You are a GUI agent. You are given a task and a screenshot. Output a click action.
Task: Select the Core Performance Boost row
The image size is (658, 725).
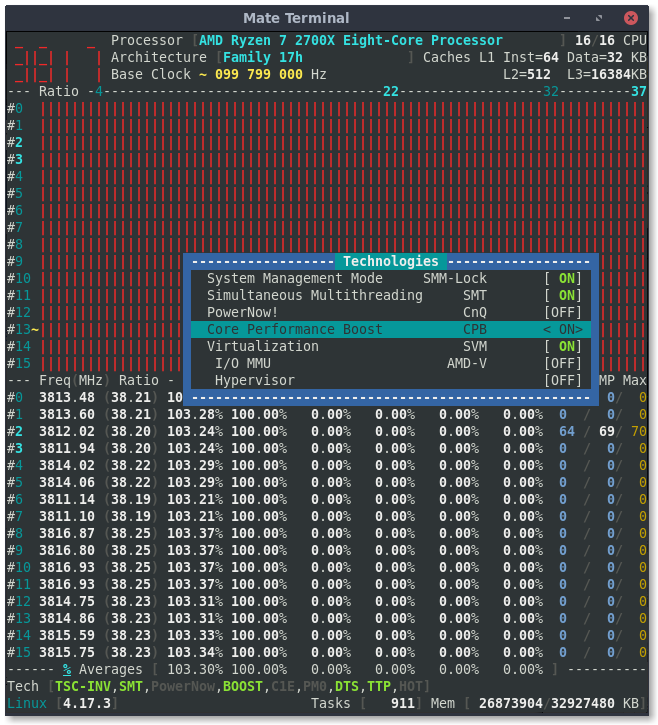pyautogui.click(x=391, y=329)
